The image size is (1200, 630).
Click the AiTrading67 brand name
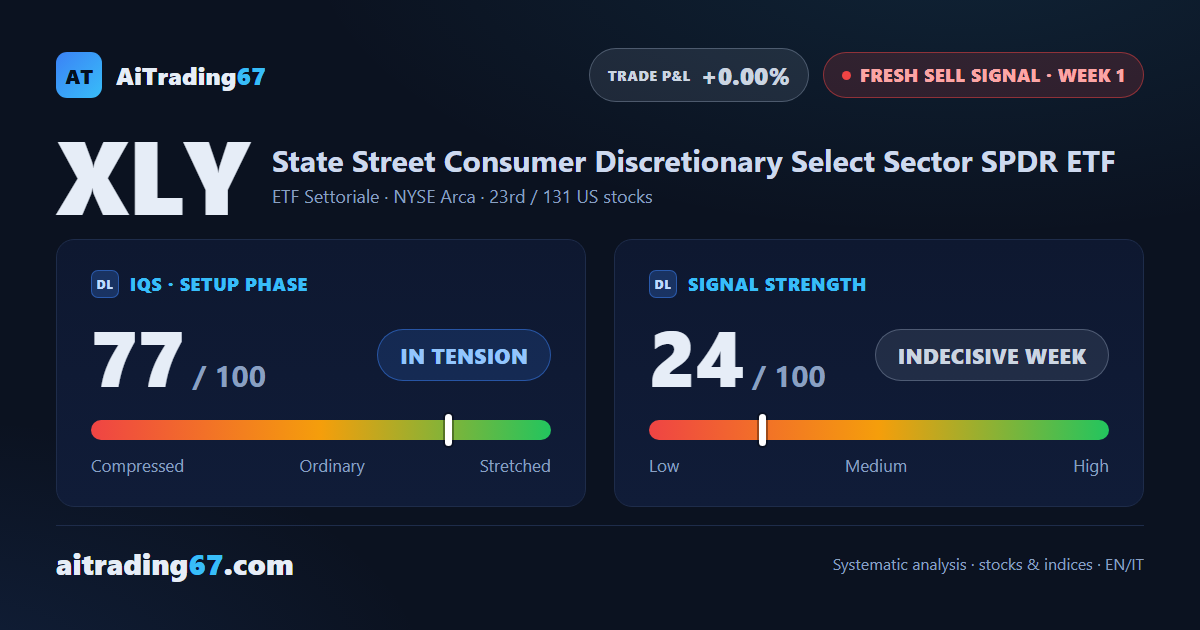191,76
